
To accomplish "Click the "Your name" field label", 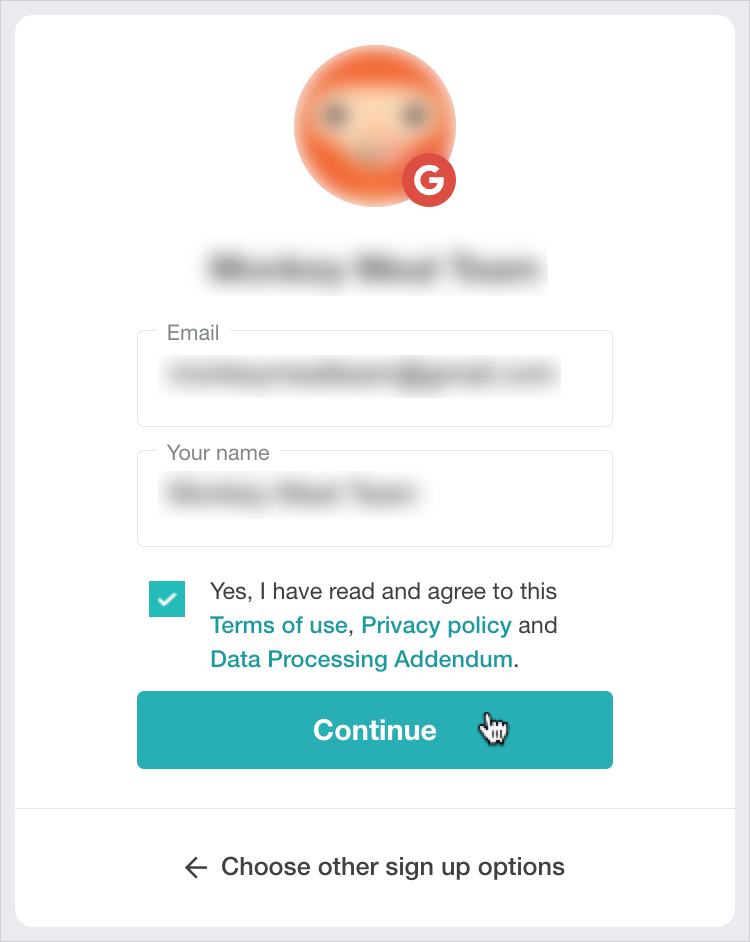I will point(218,453).
